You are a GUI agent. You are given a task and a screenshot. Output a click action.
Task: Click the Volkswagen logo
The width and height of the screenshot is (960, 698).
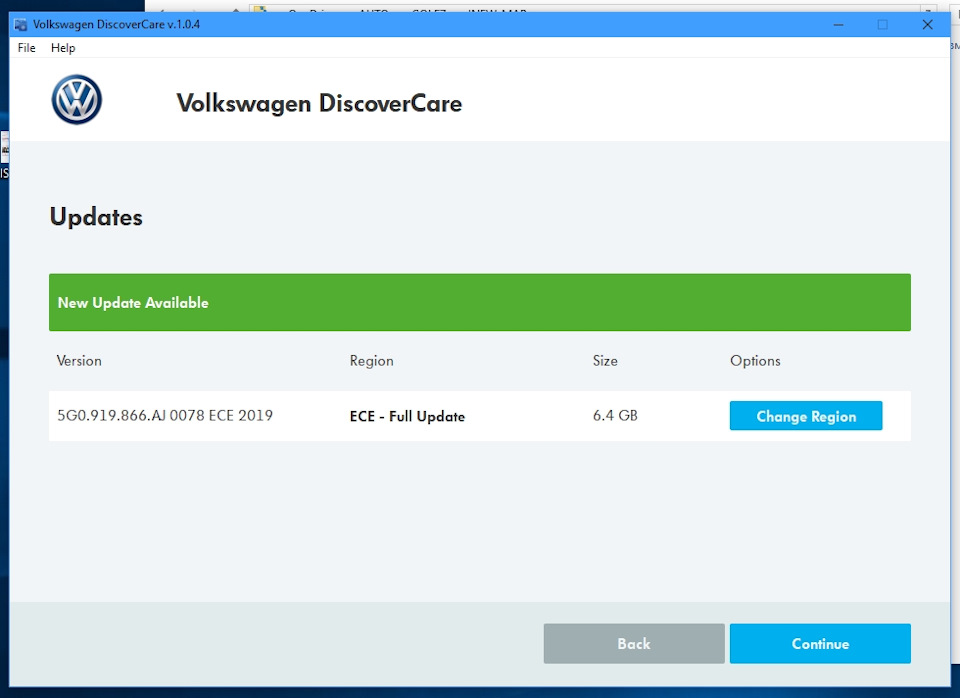(77, 100)
